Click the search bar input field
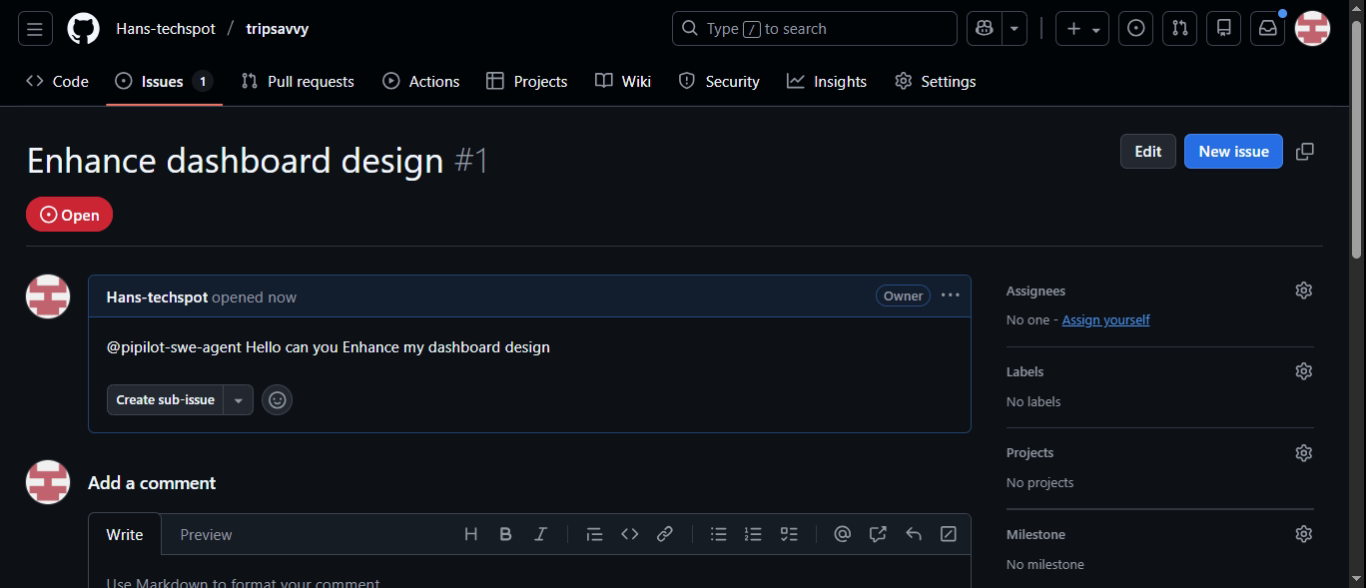The height and width of the screenshot is (588, 1366). point(814,29)
